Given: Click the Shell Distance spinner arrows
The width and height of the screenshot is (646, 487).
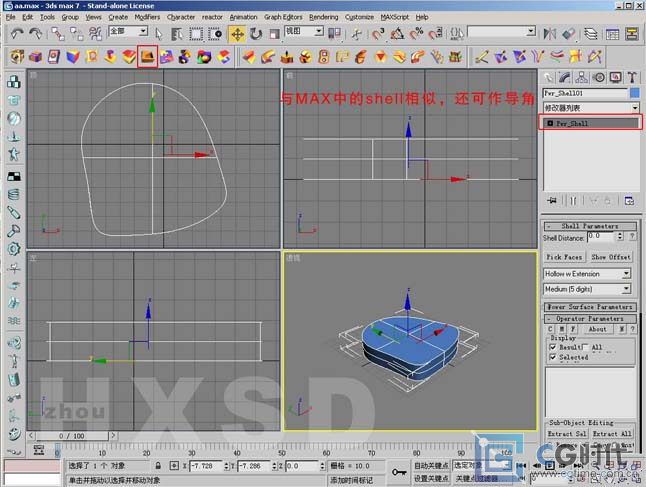Looking at the screenshot, I should click(x=620, y=236).
